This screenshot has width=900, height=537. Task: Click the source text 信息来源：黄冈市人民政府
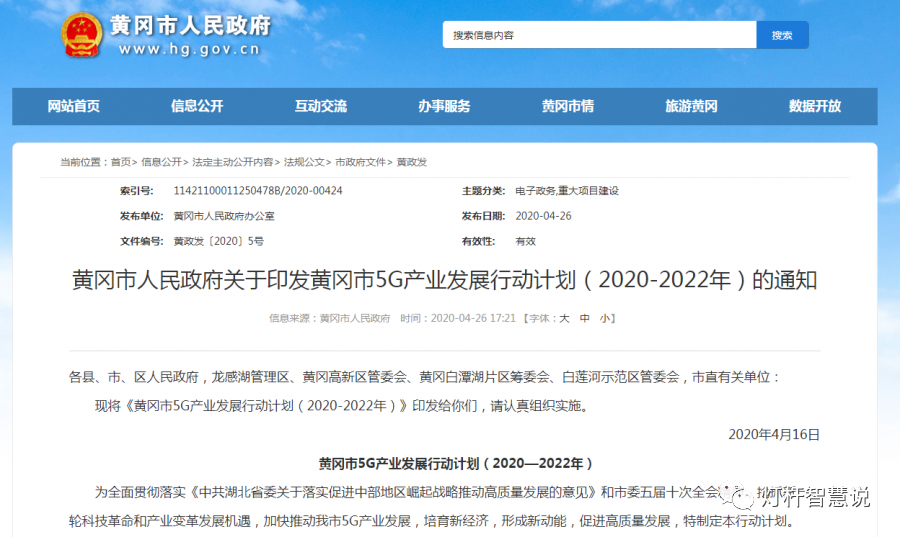329,318
